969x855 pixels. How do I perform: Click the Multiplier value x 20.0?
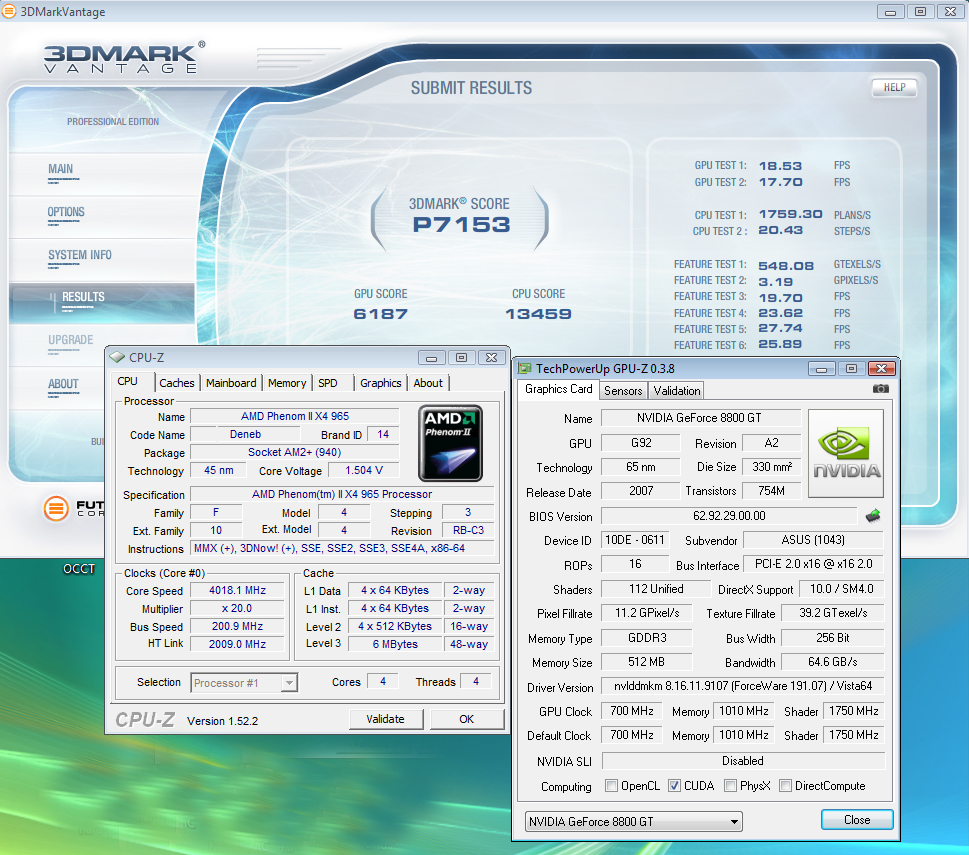tap(237, 609)
